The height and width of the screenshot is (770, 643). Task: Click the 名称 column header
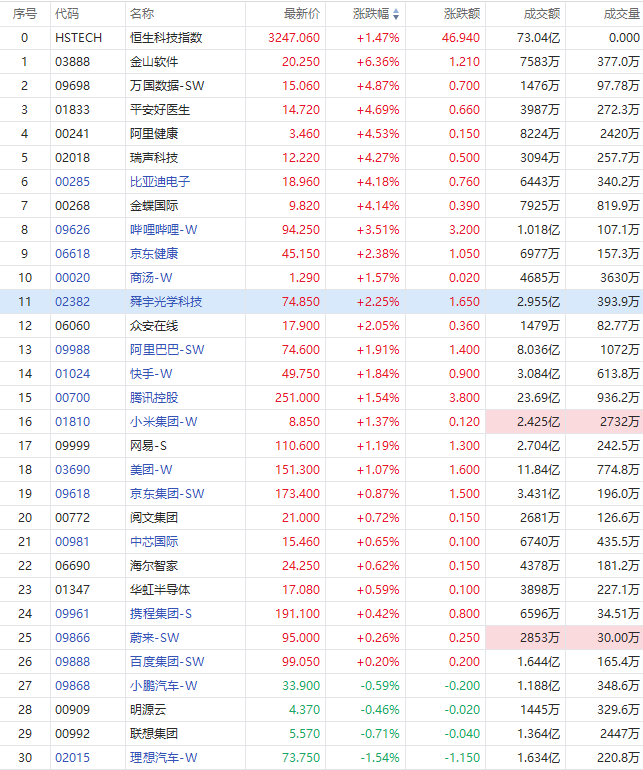click(141, 14)
